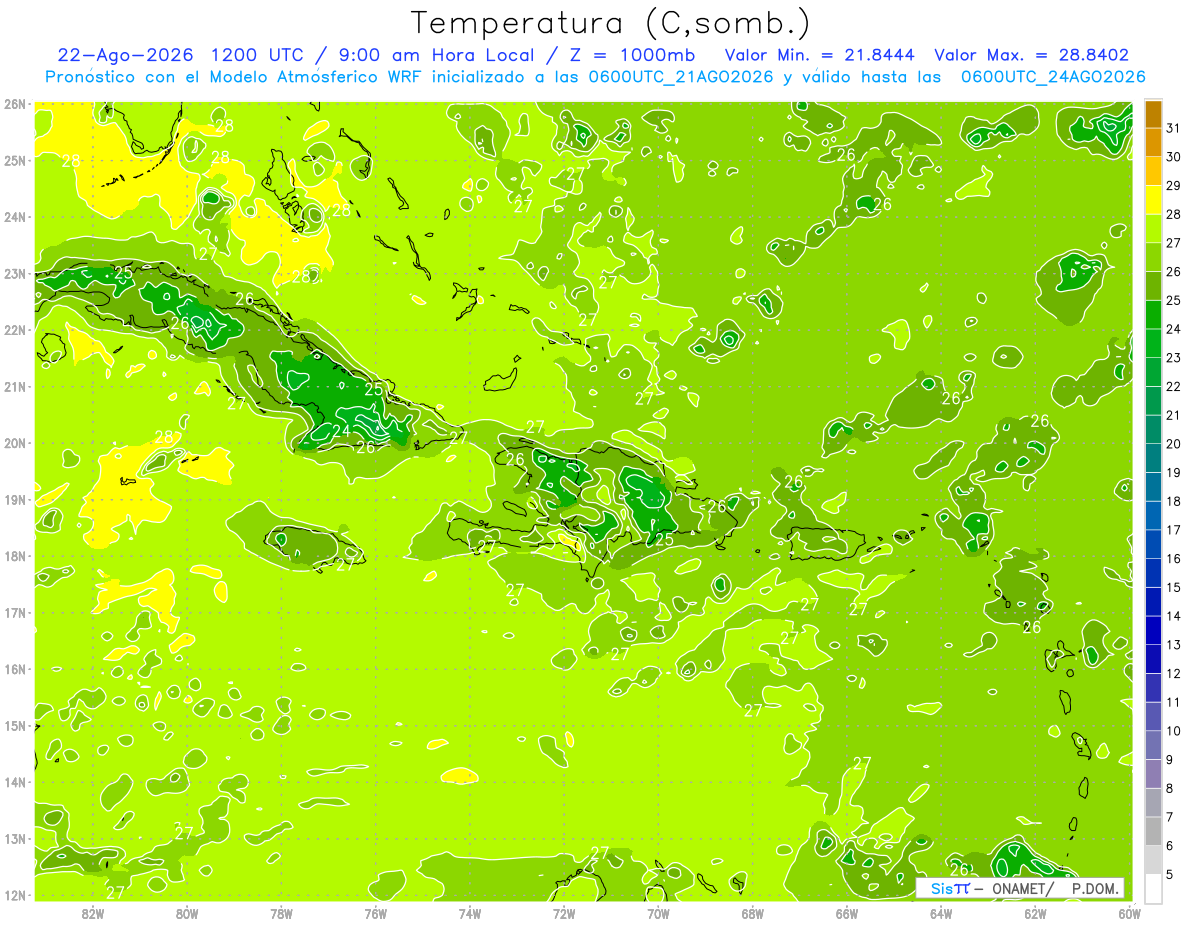Image resolution: width=1200 pixels, height=927 pixels.
Task: Click the yellow legend swatch between 28 and 29
Action: (1153, 200)
